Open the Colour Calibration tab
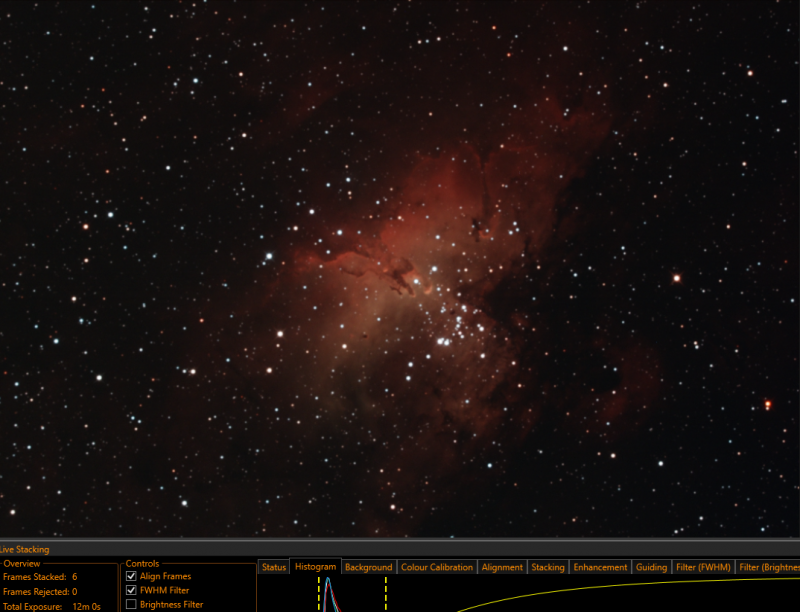 click(437, 567)
